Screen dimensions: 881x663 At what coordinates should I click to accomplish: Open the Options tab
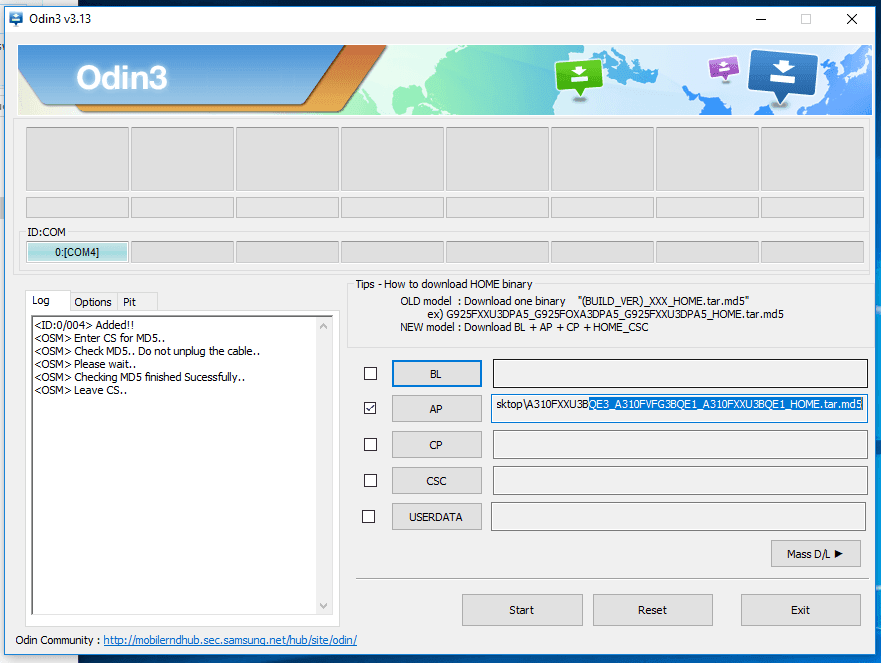pos(93,302)
